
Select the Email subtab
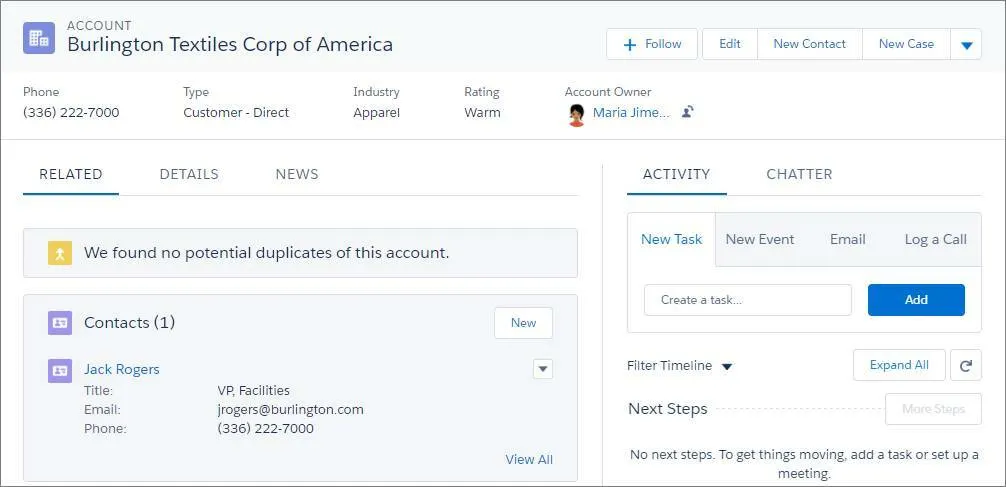[x=848, y=239]
